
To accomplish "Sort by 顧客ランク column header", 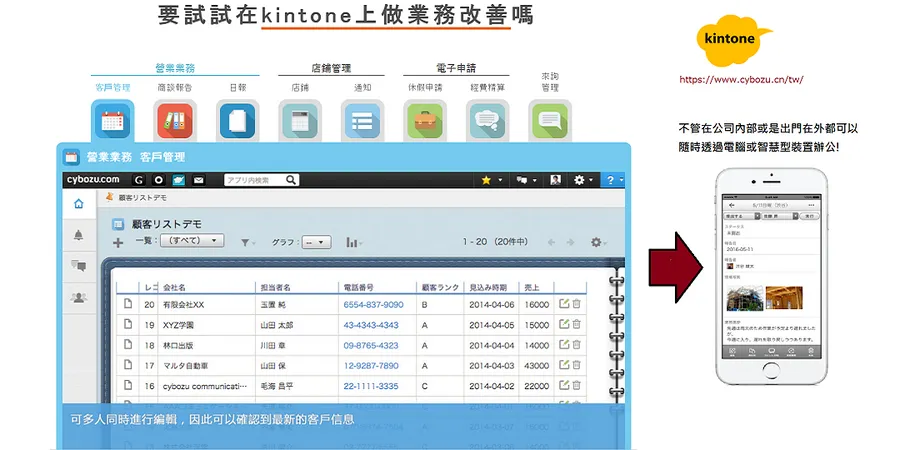I will coord(440,288).
